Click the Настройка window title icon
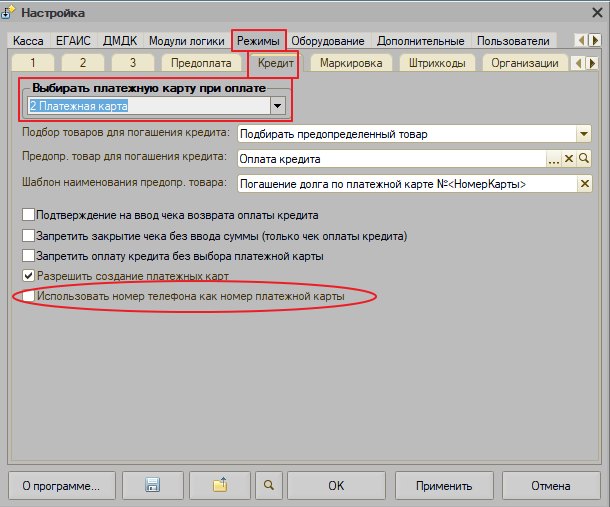Viewport: 610px width, 507px height. click(8, 12)
